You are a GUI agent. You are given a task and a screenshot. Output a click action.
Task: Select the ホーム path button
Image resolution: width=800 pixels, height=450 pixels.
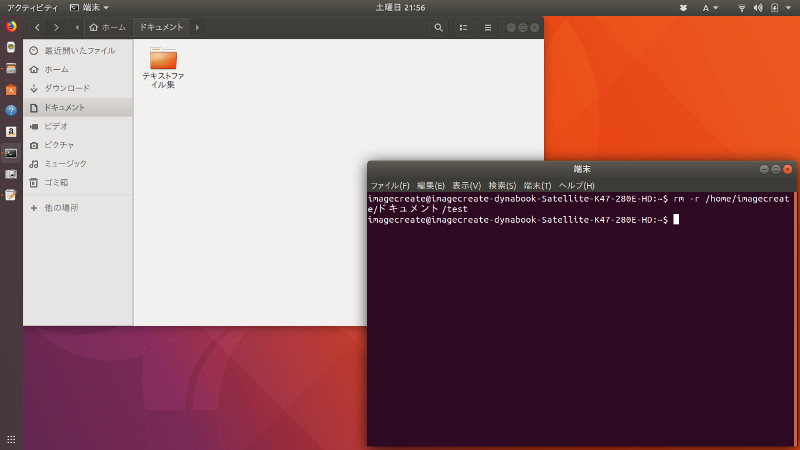coord(107,28)
